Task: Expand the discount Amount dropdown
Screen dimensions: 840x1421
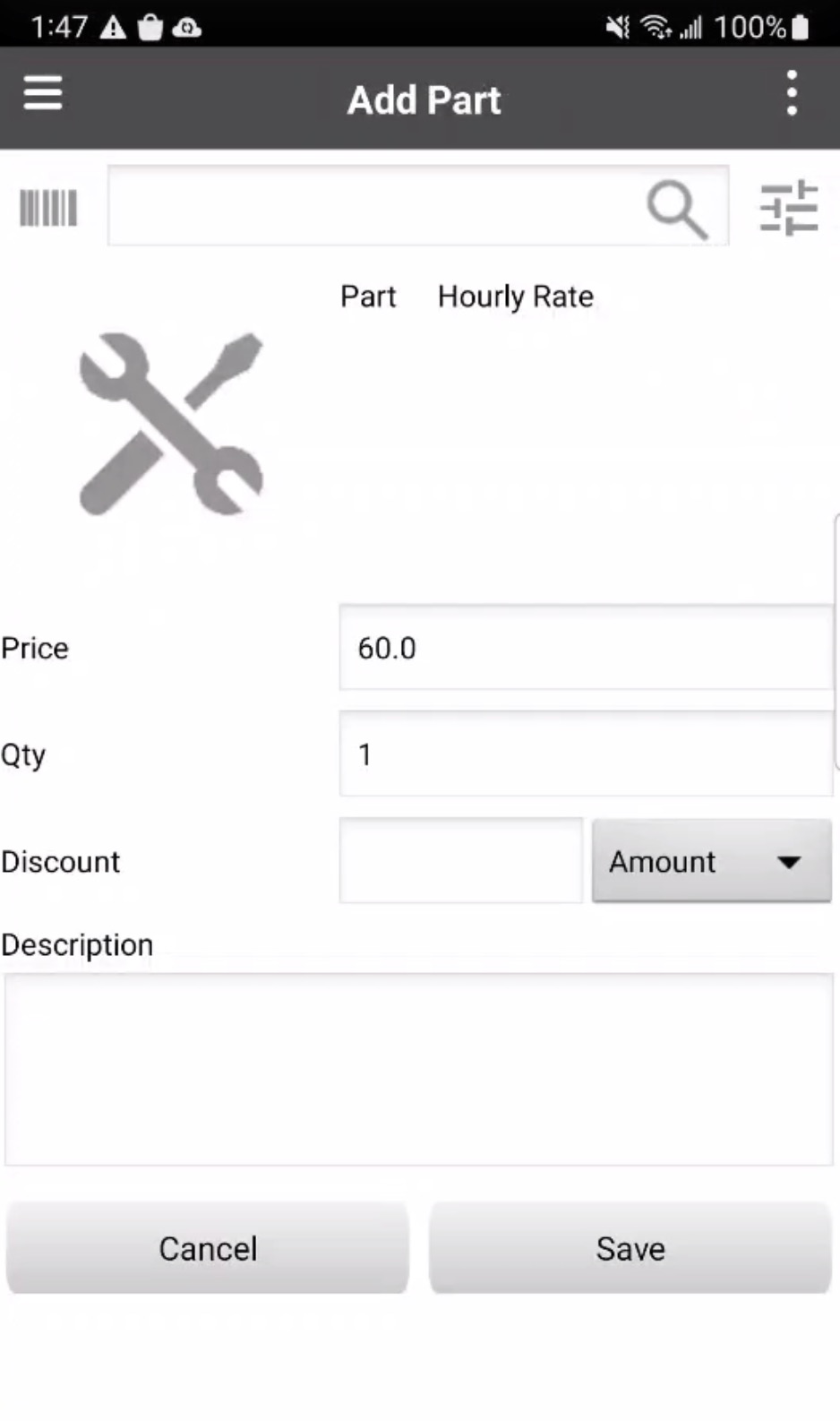Action: tap(711, 861)
